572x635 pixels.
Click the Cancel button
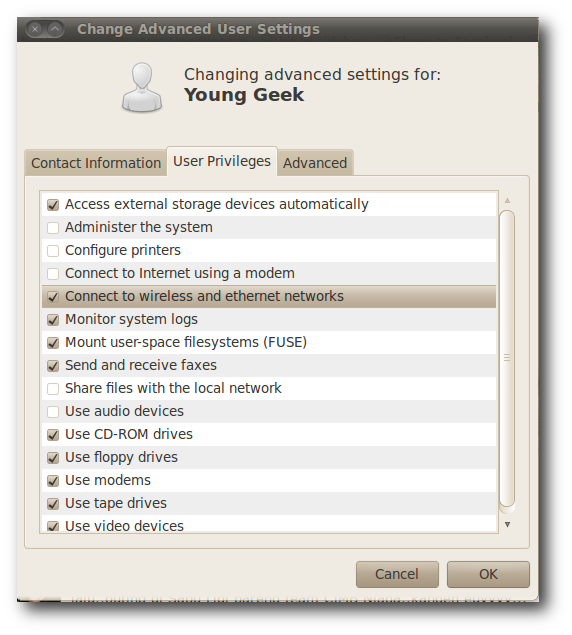point(397,574)
